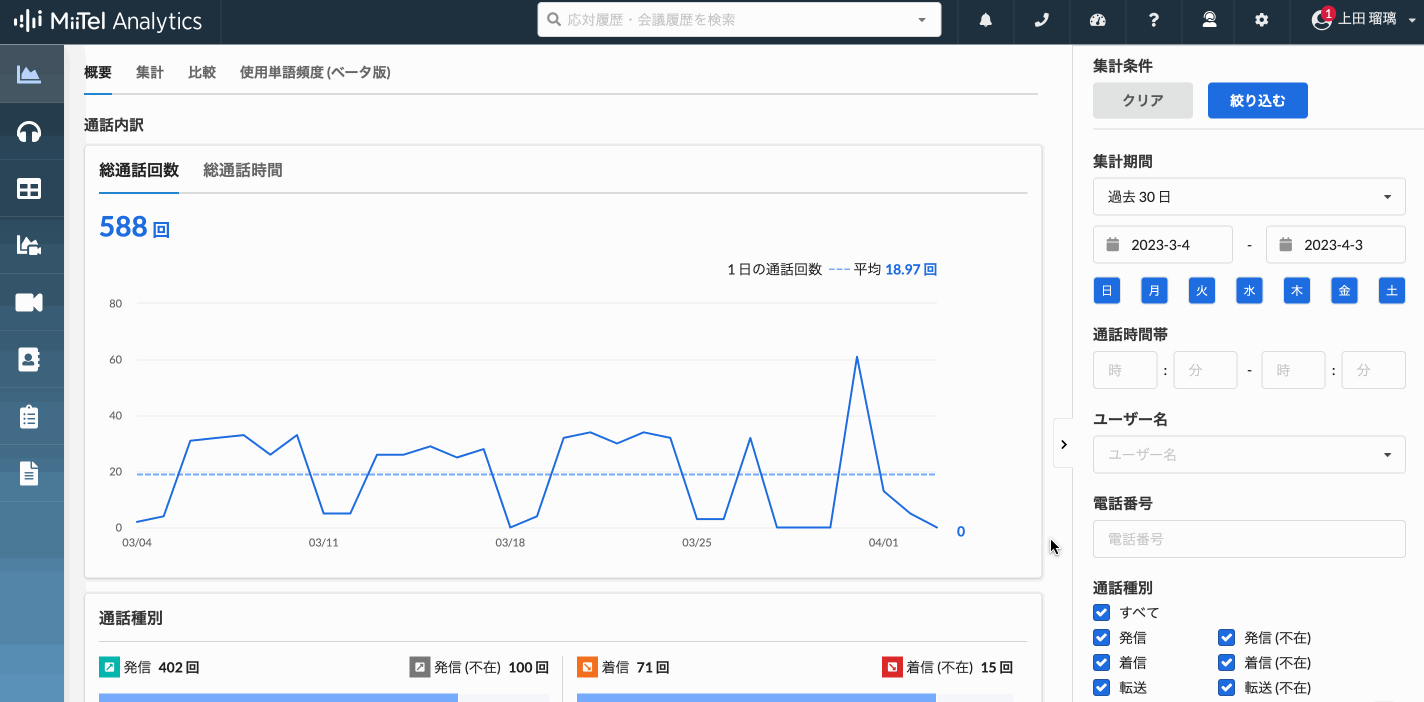Uncheck the 発信 checkbox
This screenshot has height=702, width=1424.
point(1102,637)
